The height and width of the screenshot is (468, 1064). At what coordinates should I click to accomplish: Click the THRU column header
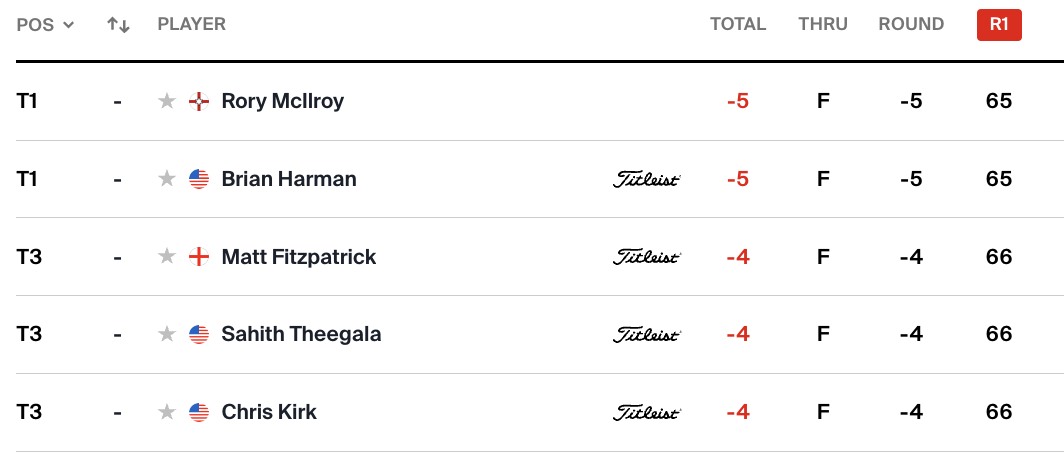[x=823, y=25]
